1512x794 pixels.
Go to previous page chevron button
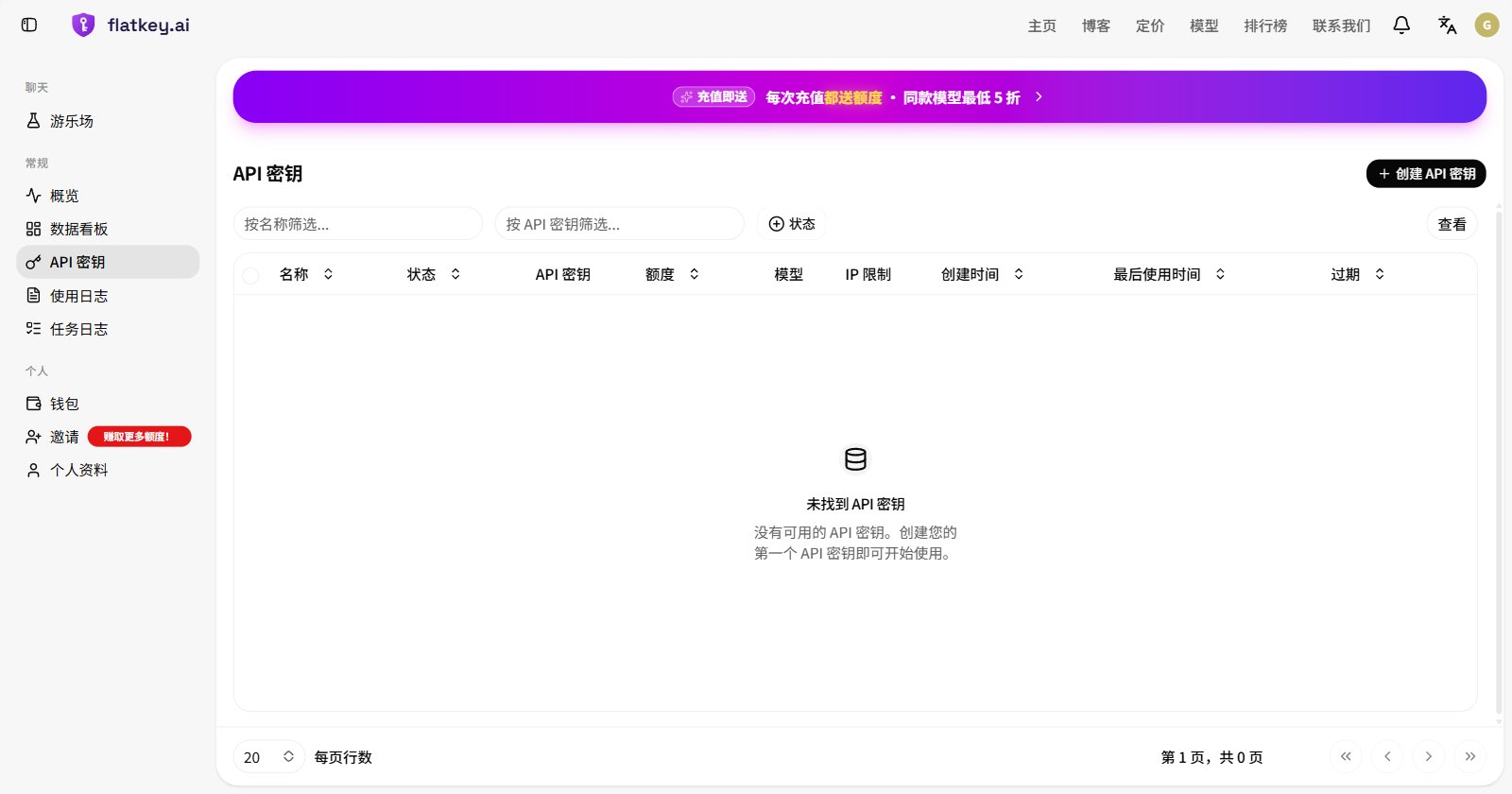pyautogui.click(x=1387, y=756)
